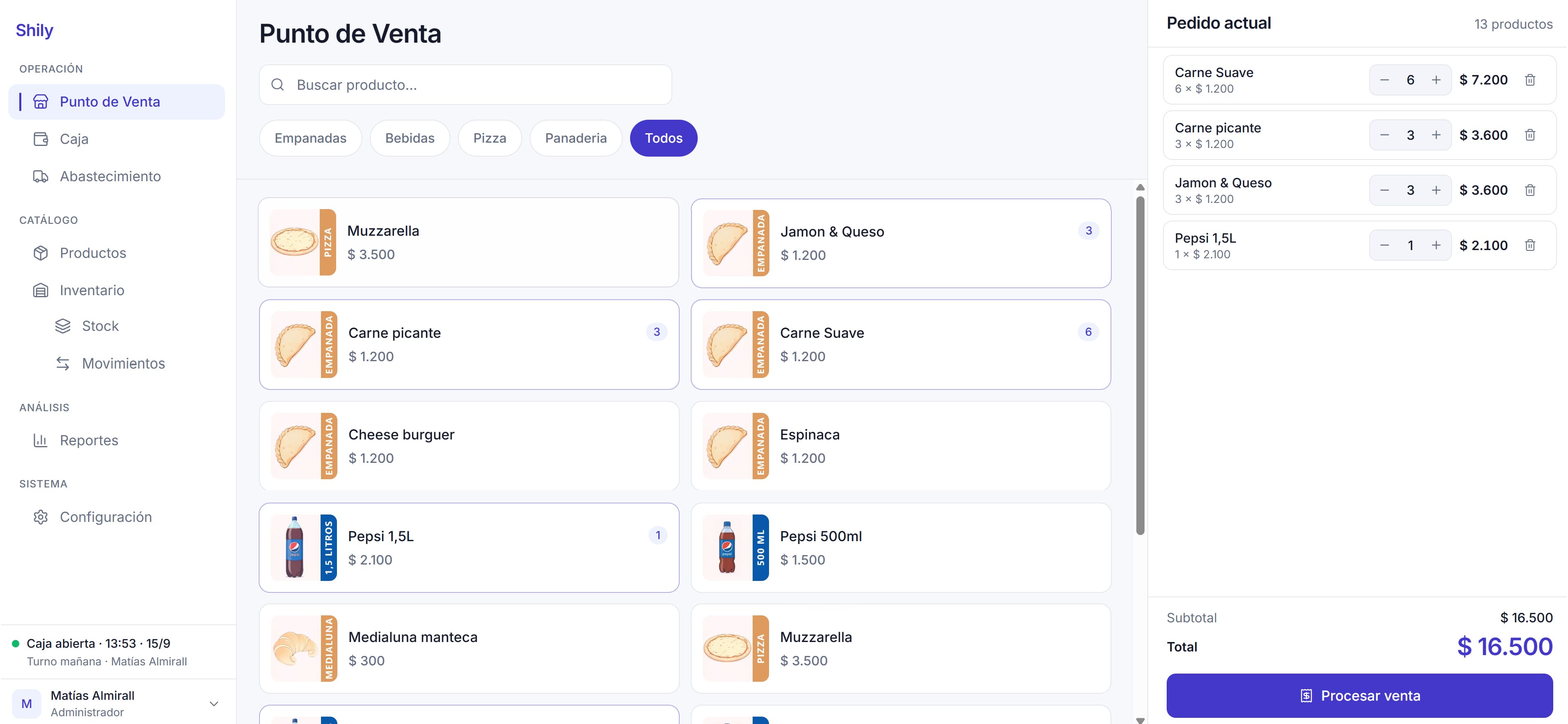Click the Muzzarella pizza card at top
Screen dimensions: 1568x724
click(x=469, y=242)
